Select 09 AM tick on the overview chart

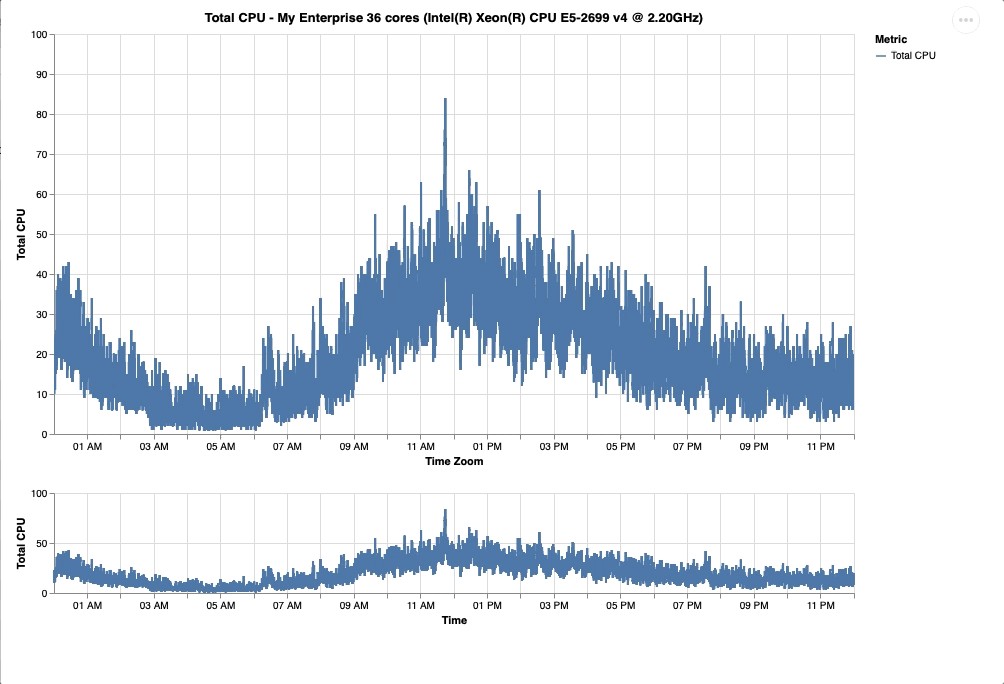coord(354,605)
